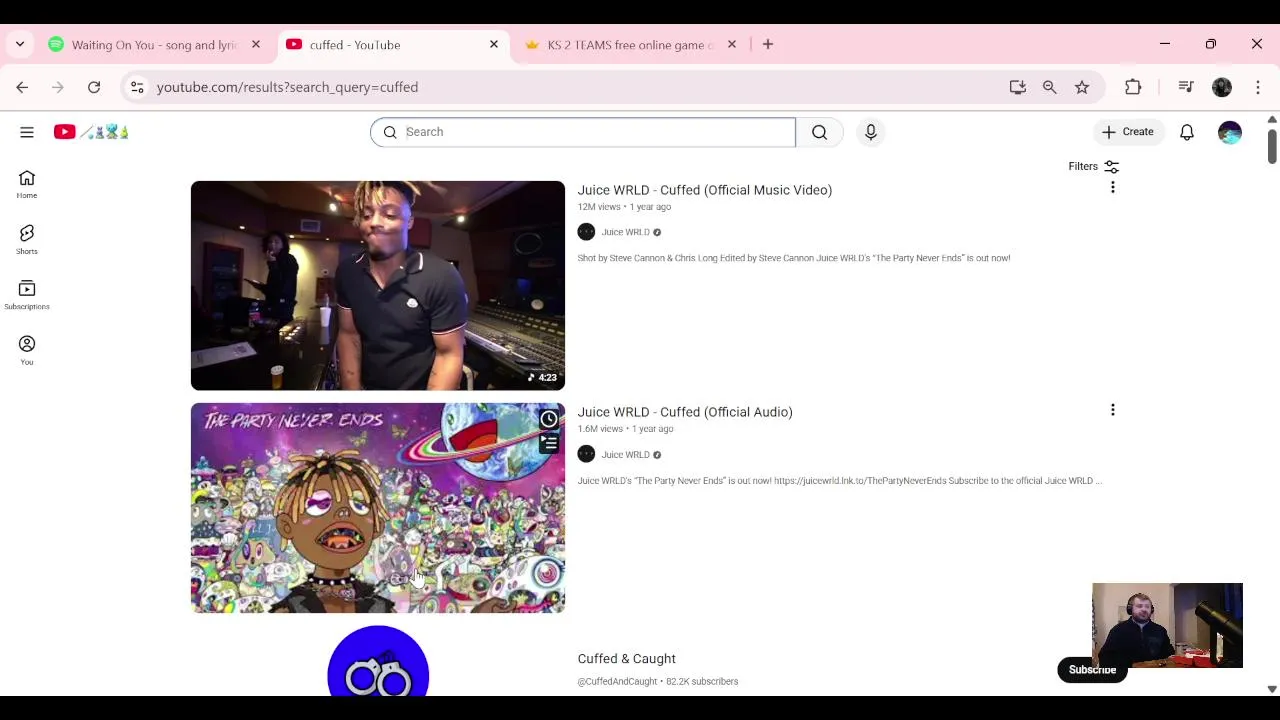Switch to KS 2 TEAMS game tab
This screenshot has width=1280, height=720.
tap(630, 45)
